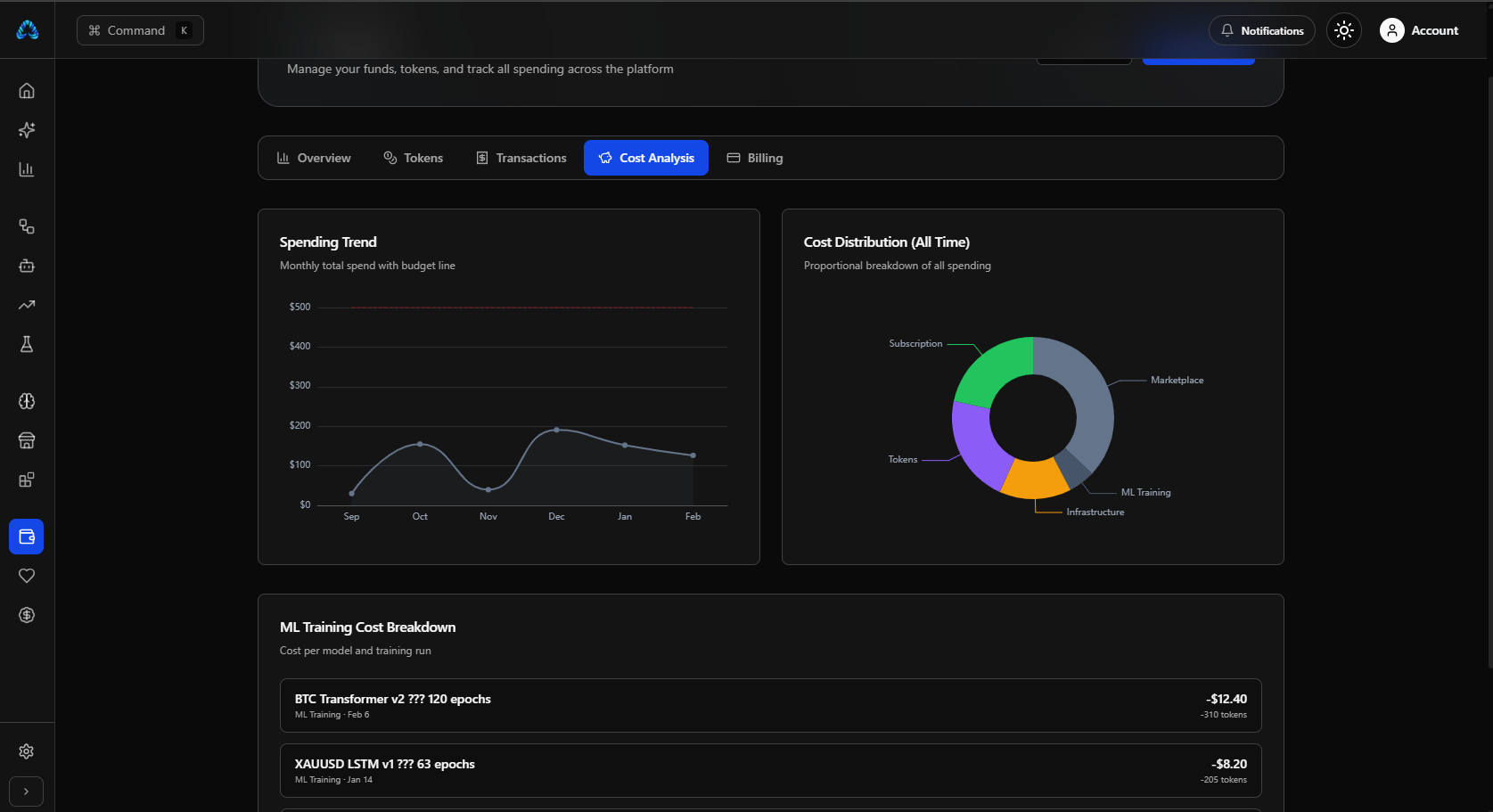1493x812 pixels.
Task: Click the "Proportional breakdown of all spending" subtitle
Action: (x=898, y=266)
